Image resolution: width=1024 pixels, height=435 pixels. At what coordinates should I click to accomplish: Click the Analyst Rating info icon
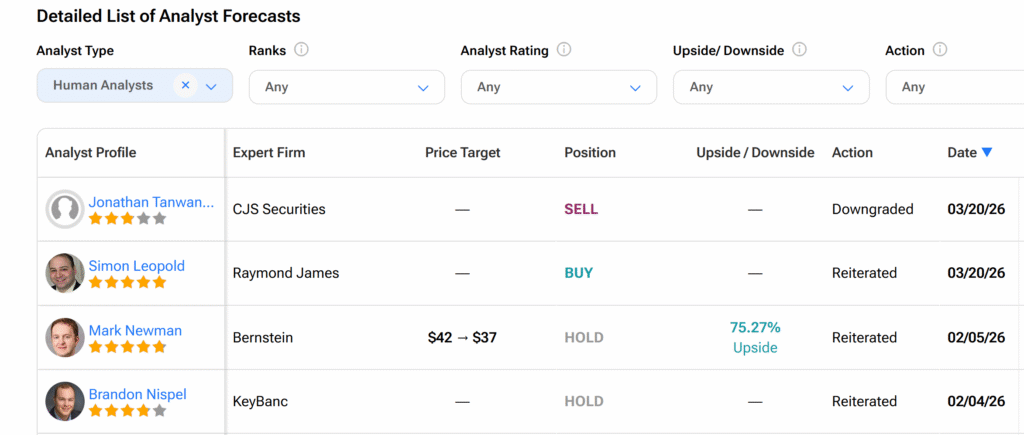click(564, 50)
